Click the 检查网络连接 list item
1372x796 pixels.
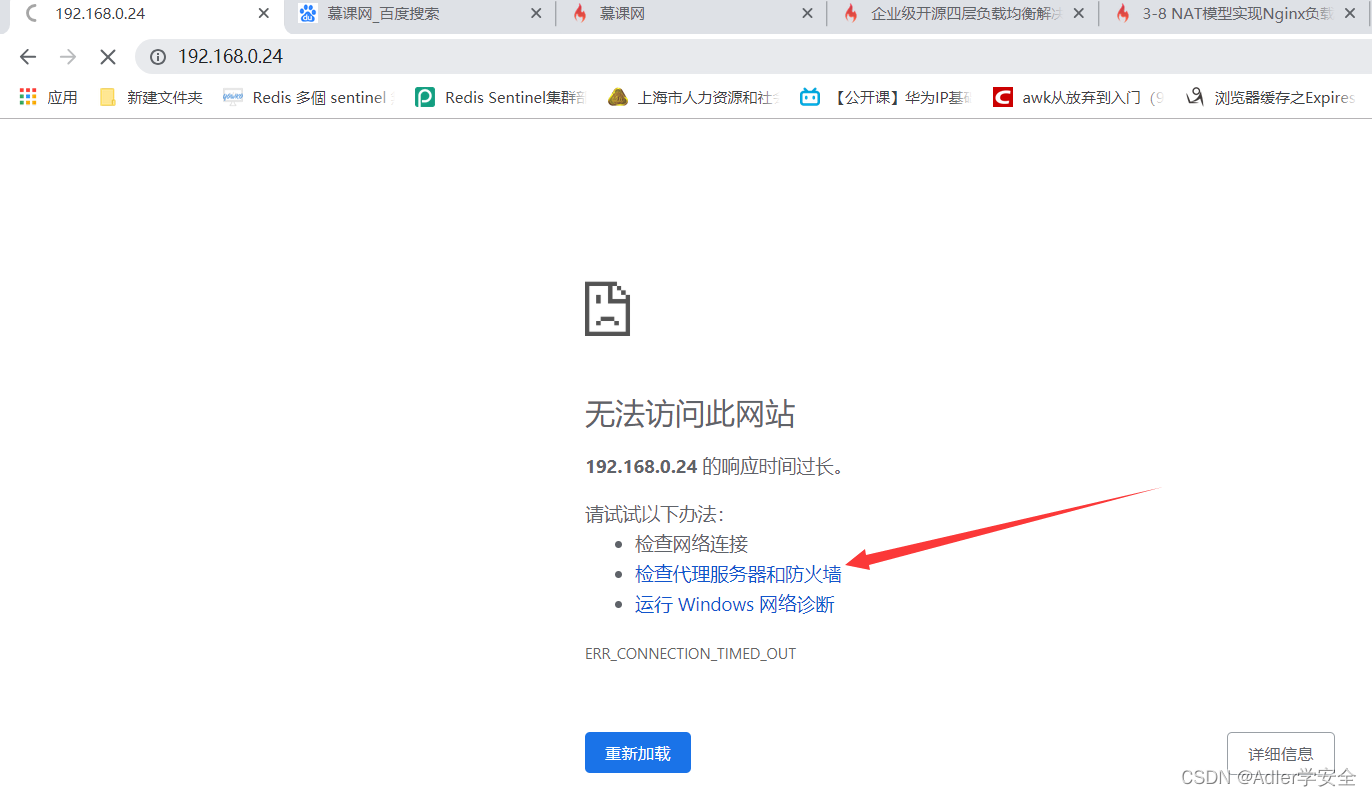[x=691, y=545]
